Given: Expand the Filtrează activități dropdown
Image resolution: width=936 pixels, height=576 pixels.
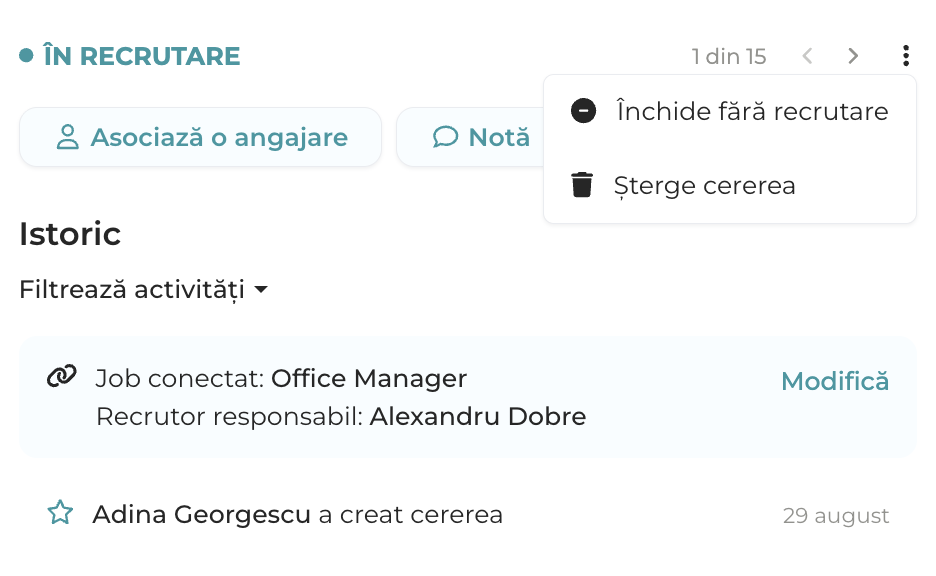Looking at the screenshot, I should pos(143,289).
